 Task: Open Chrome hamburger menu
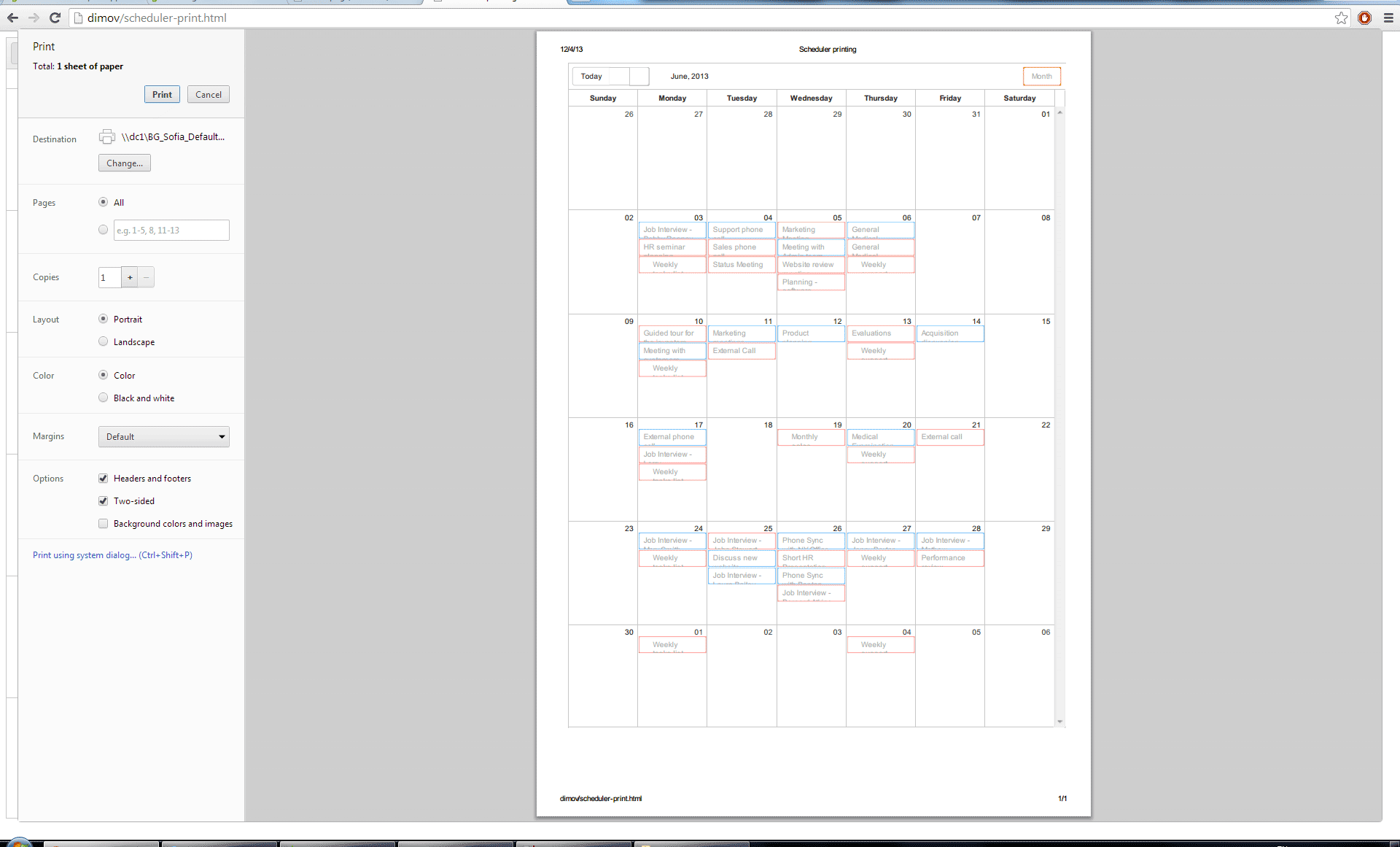point(1388,18)
